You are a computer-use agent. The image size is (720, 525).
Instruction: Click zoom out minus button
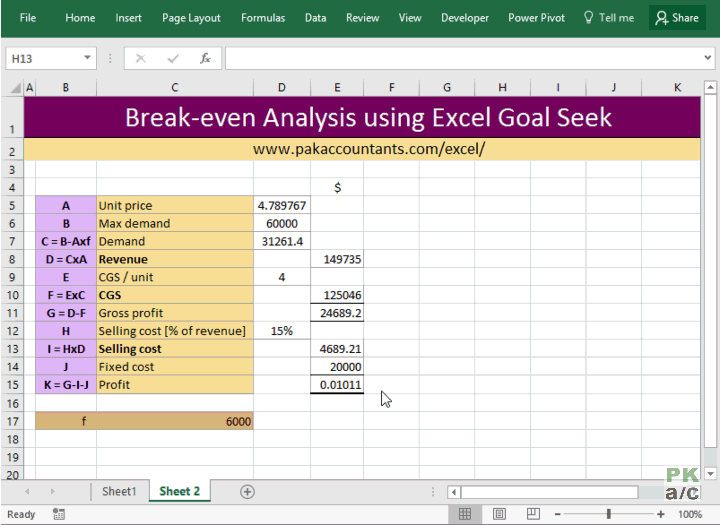pos(557,514)
